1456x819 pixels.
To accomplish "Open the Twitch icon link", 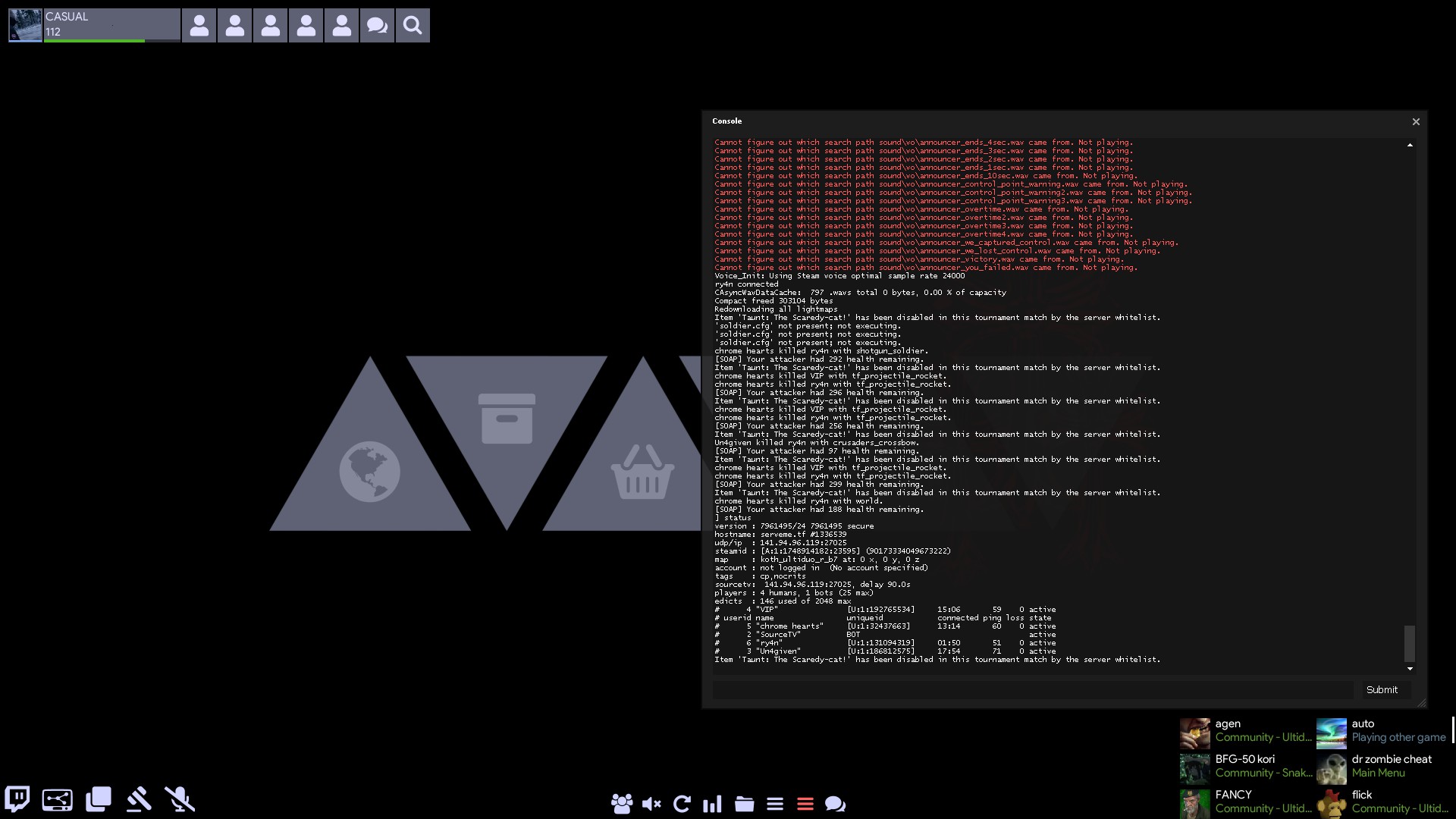I will coord(17,799).
